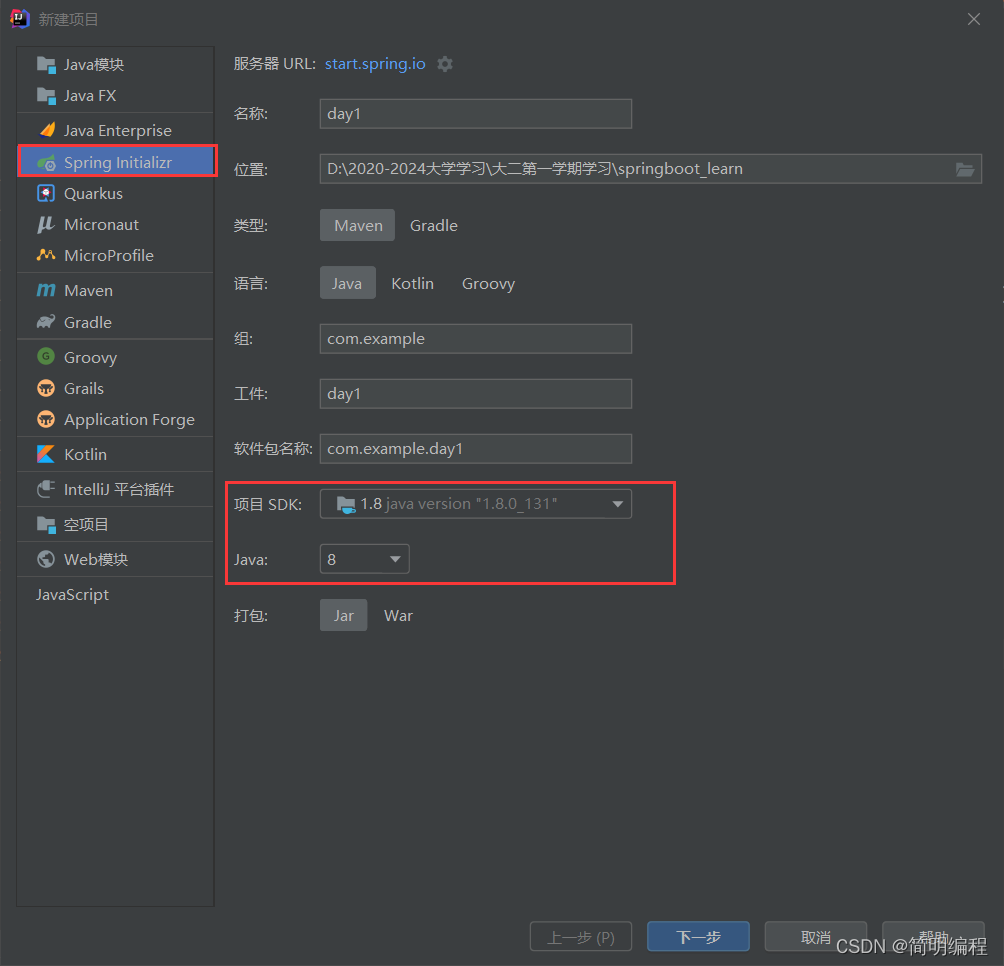Click the 空项目 folder icon
This screenshot has height=966, width=1004.
(x=46, y=525)
